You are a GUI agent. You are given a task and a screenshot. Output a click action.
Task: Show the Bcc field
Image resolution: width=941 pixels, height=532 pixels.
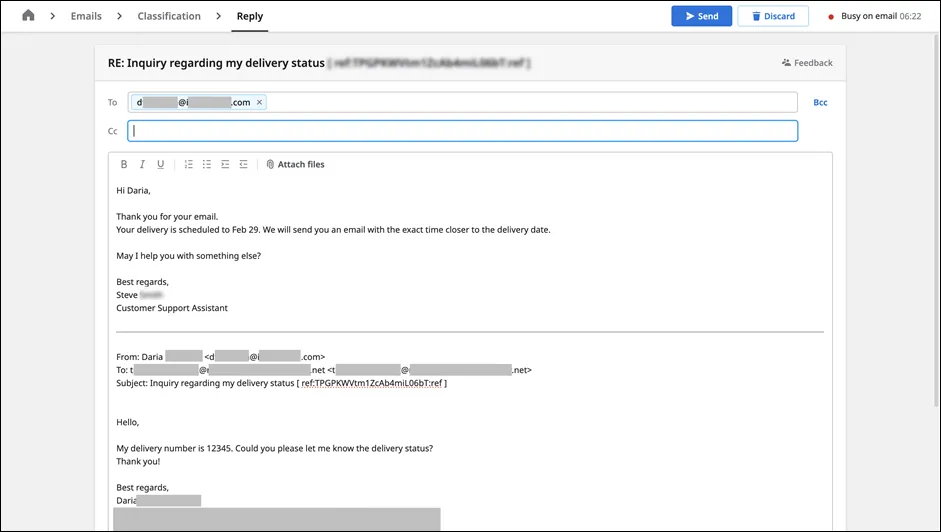820,102
